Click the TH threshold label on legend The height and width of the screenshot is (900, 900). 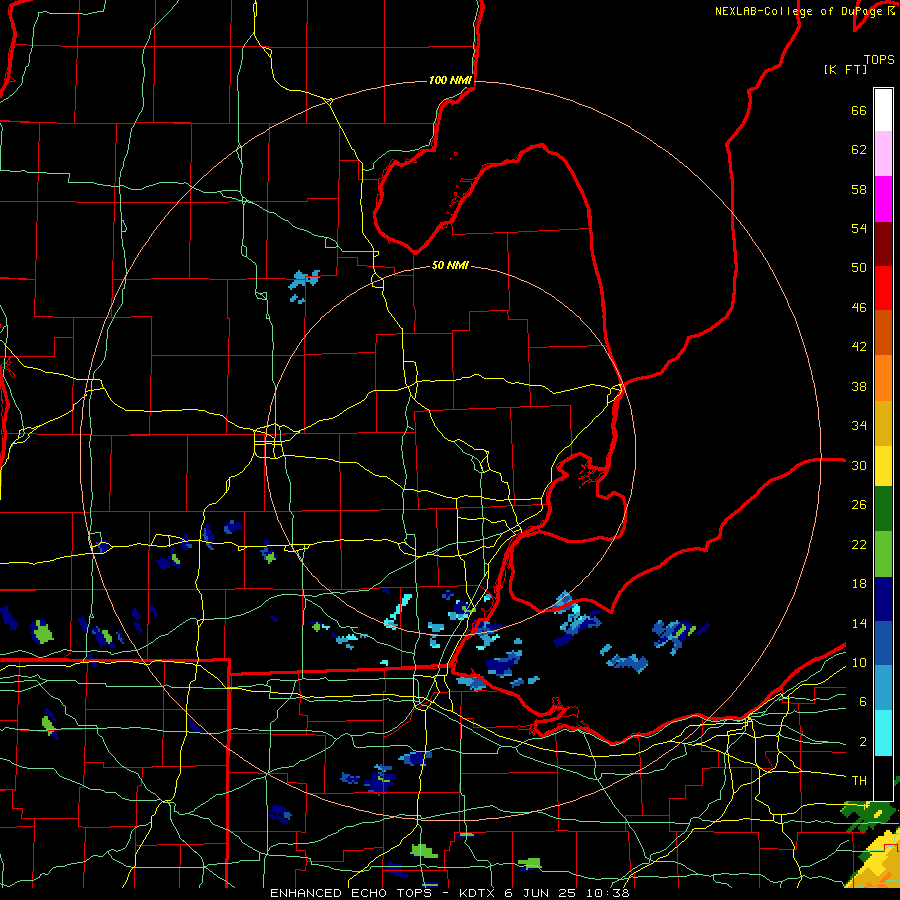859,781
